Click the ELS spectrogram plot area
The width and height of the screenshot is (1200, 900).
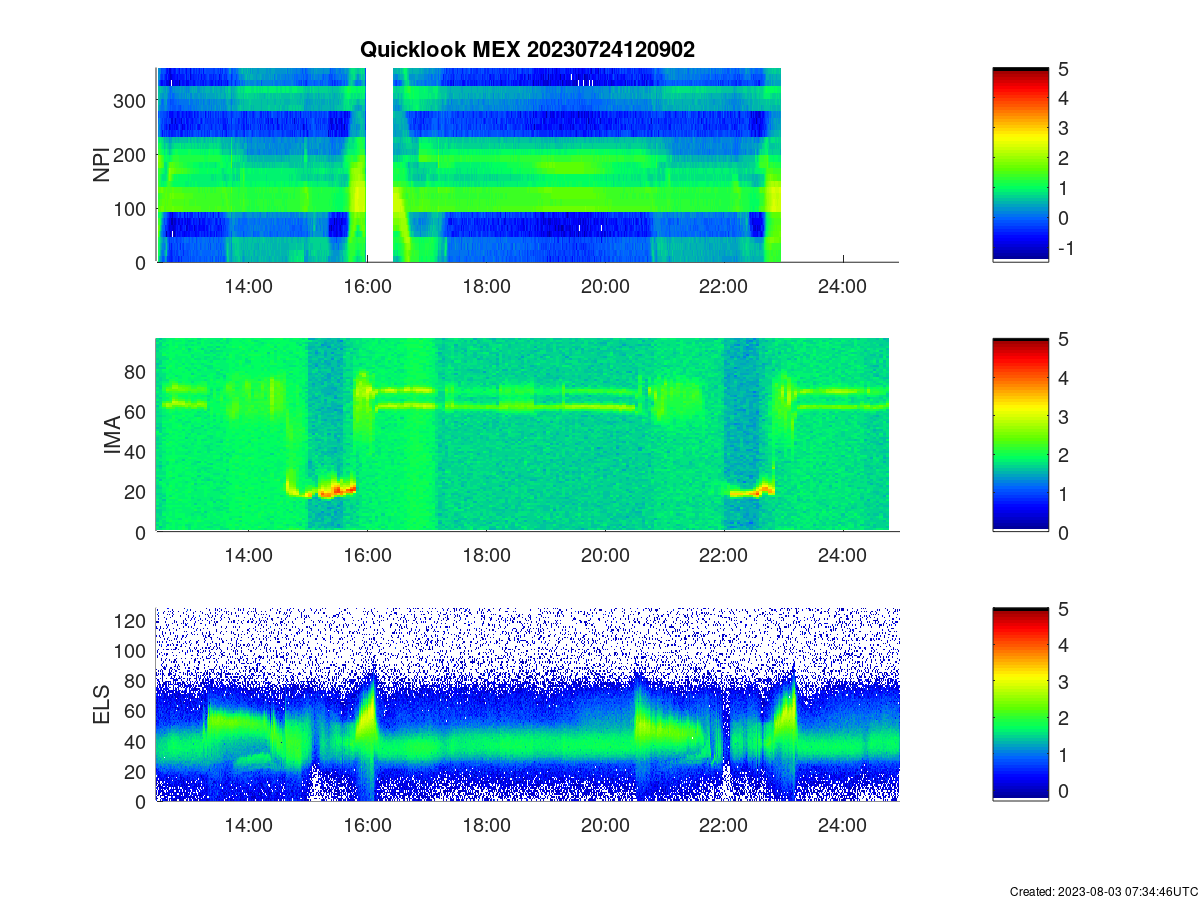(527, 705)
